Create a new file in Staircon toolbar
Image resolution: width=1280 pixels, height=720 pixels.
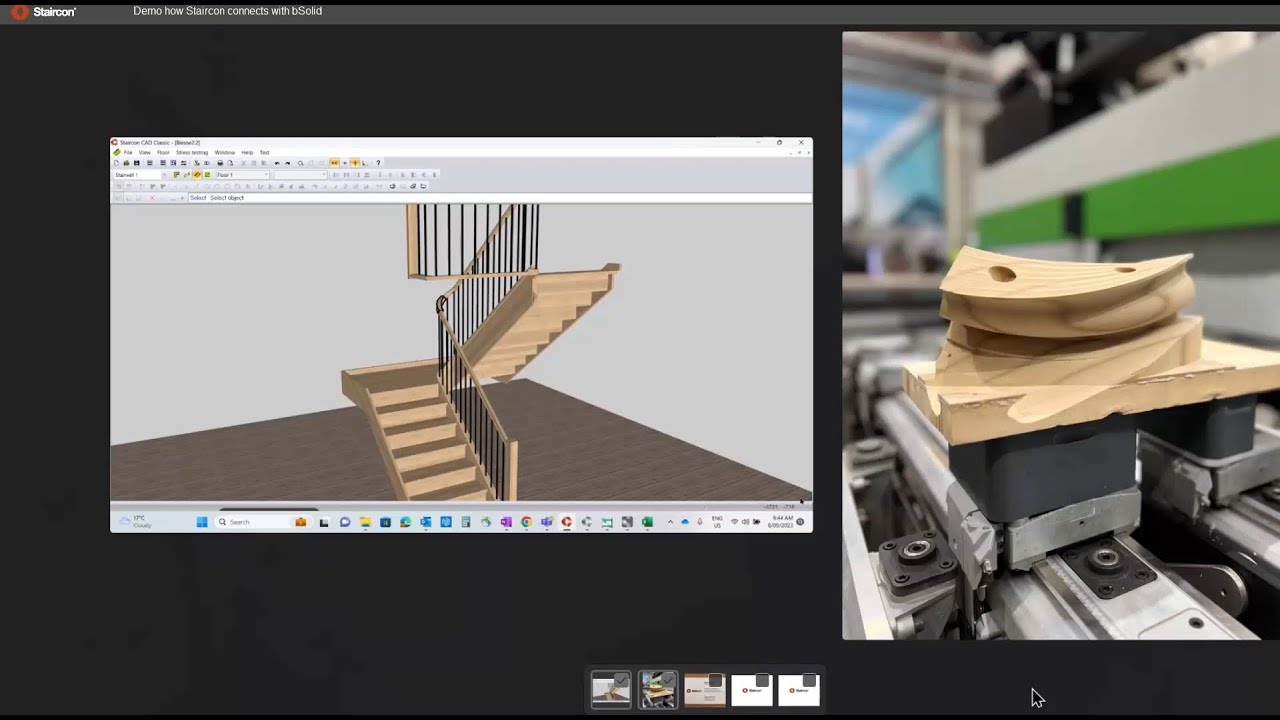tap(116, 163)
